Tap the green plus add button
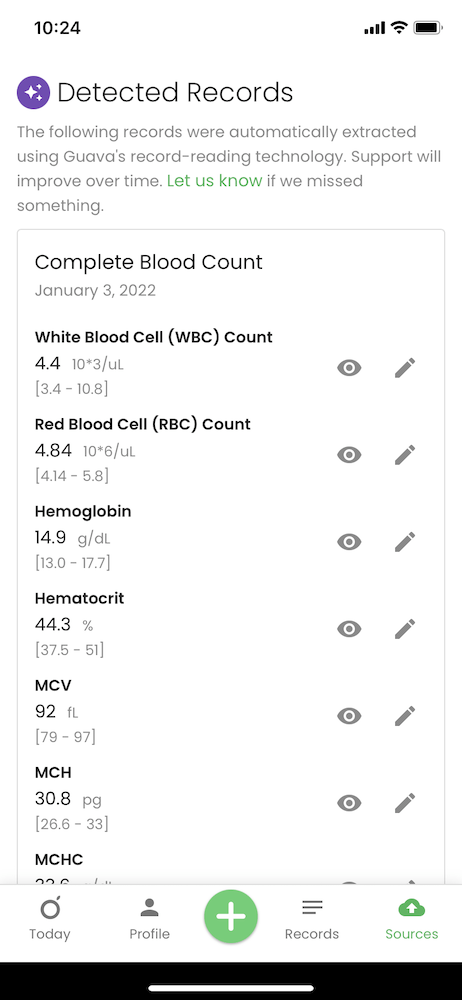 pos(231,916)
